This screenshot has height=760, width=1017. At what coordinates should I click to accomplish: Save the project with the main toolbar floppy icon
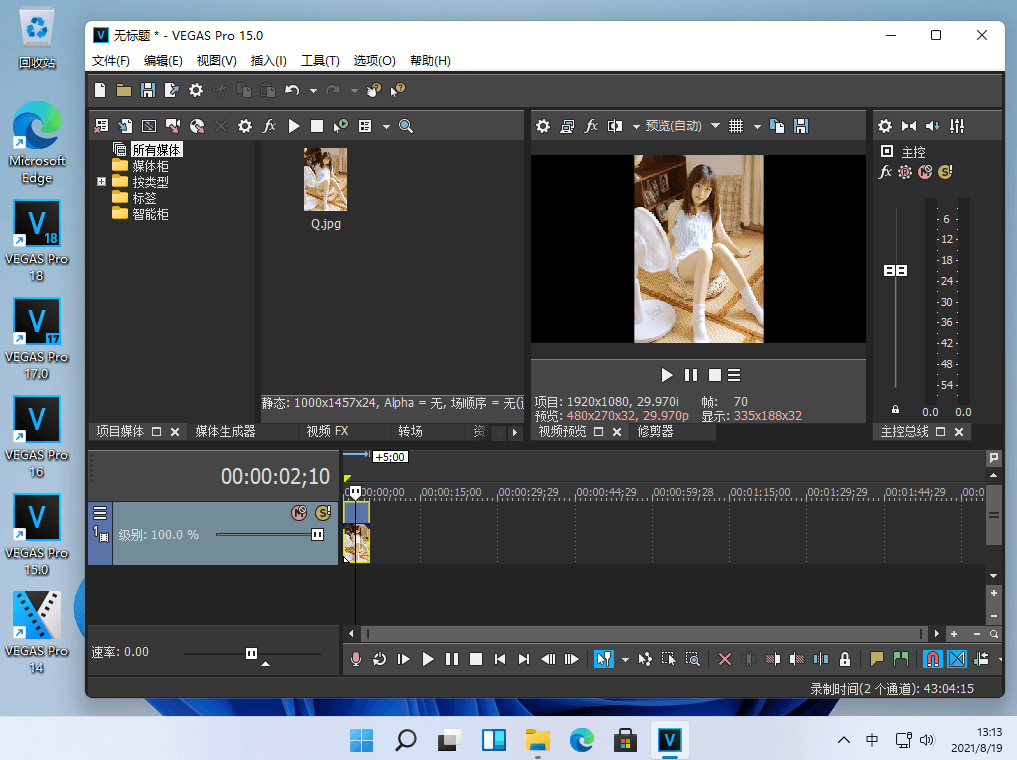[148, 90]
